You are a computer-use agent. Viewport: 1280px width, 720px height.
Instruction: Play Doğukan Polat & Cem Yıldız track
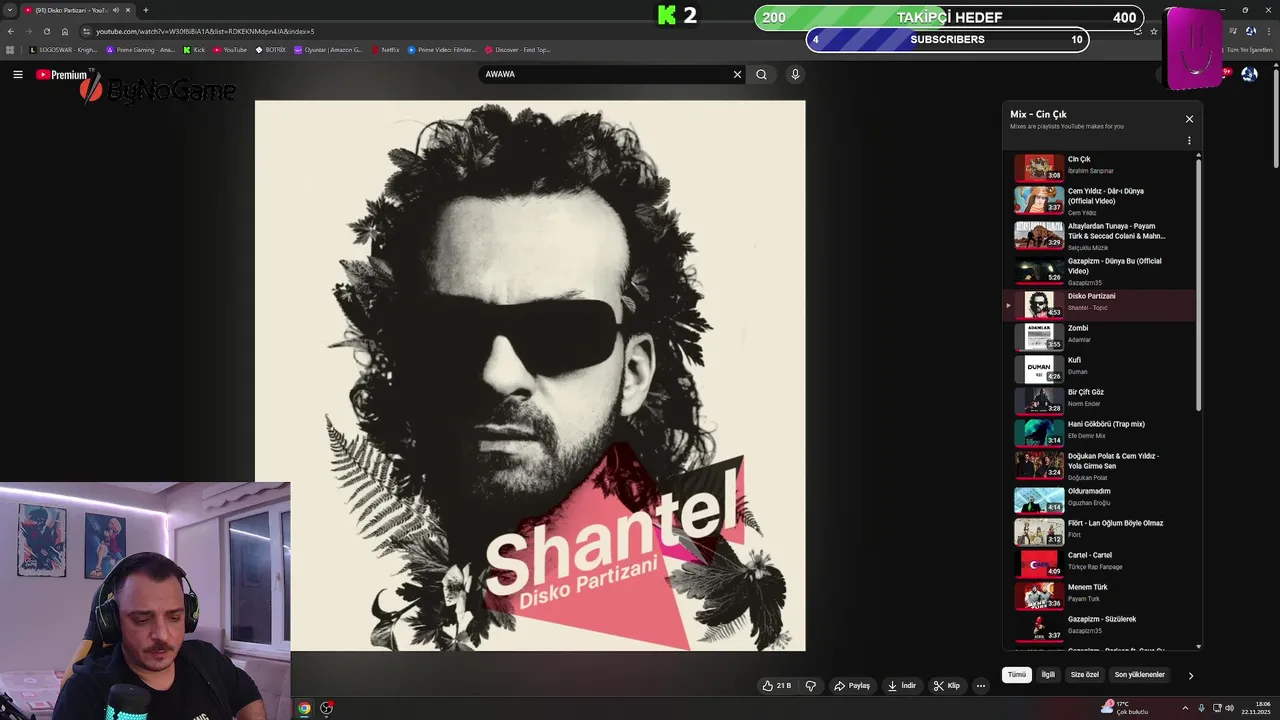point(1100,465)
